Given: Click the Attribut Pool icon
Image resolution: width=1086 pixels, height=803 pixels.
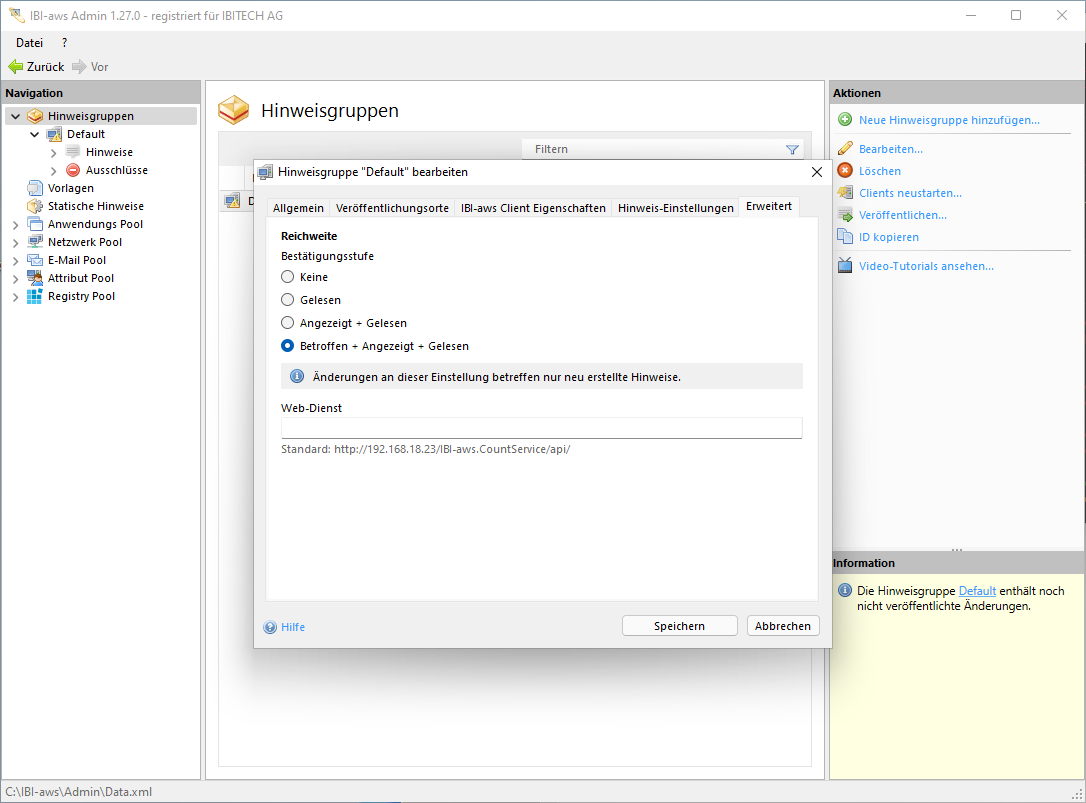Looking at the screenshot, I should [35, 278].
